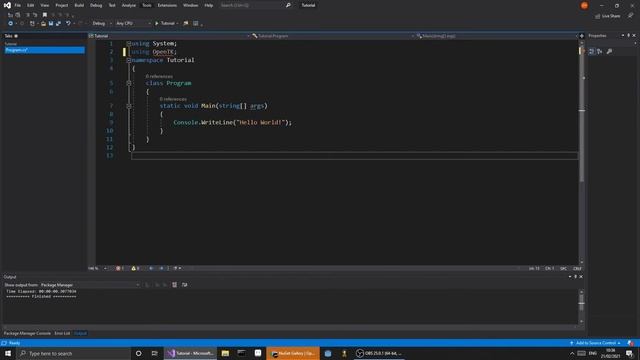Viewport: 640px width, 360px height.
Task: Open File Explorer from the taskbar
Action: pos(225,353)
